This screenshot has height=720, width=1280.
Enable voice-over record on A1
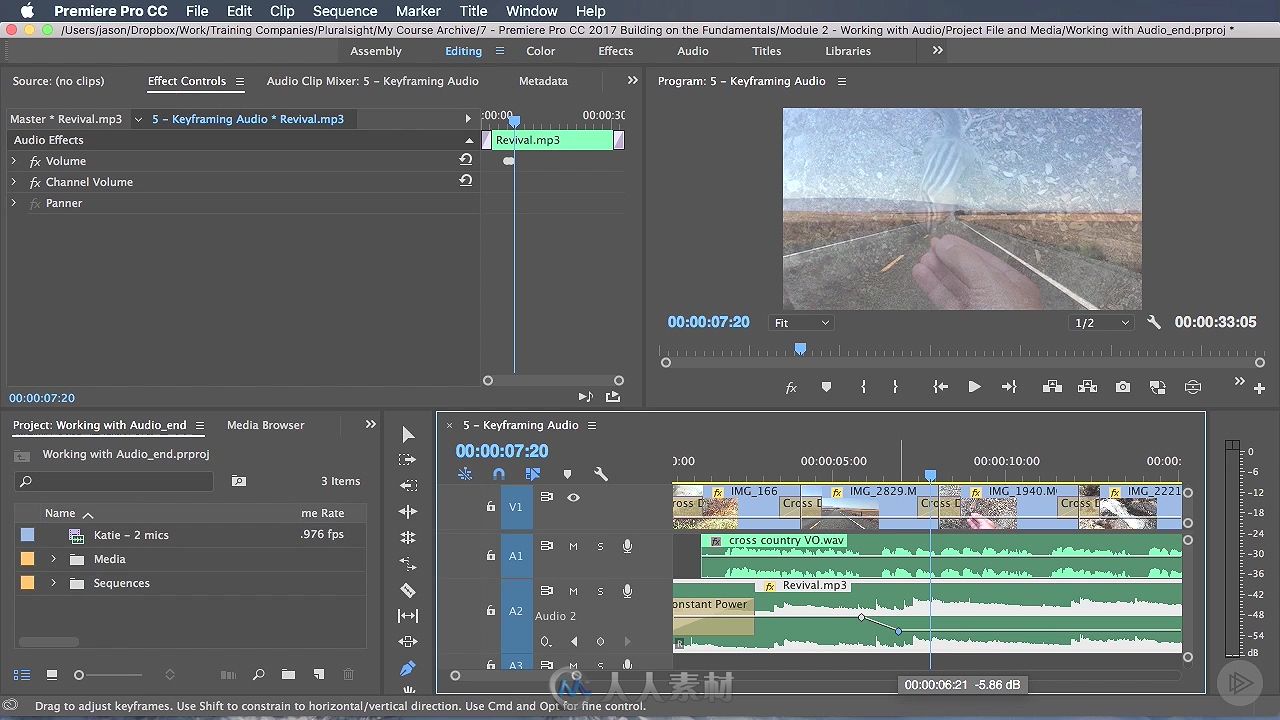(x=627, y=546)
